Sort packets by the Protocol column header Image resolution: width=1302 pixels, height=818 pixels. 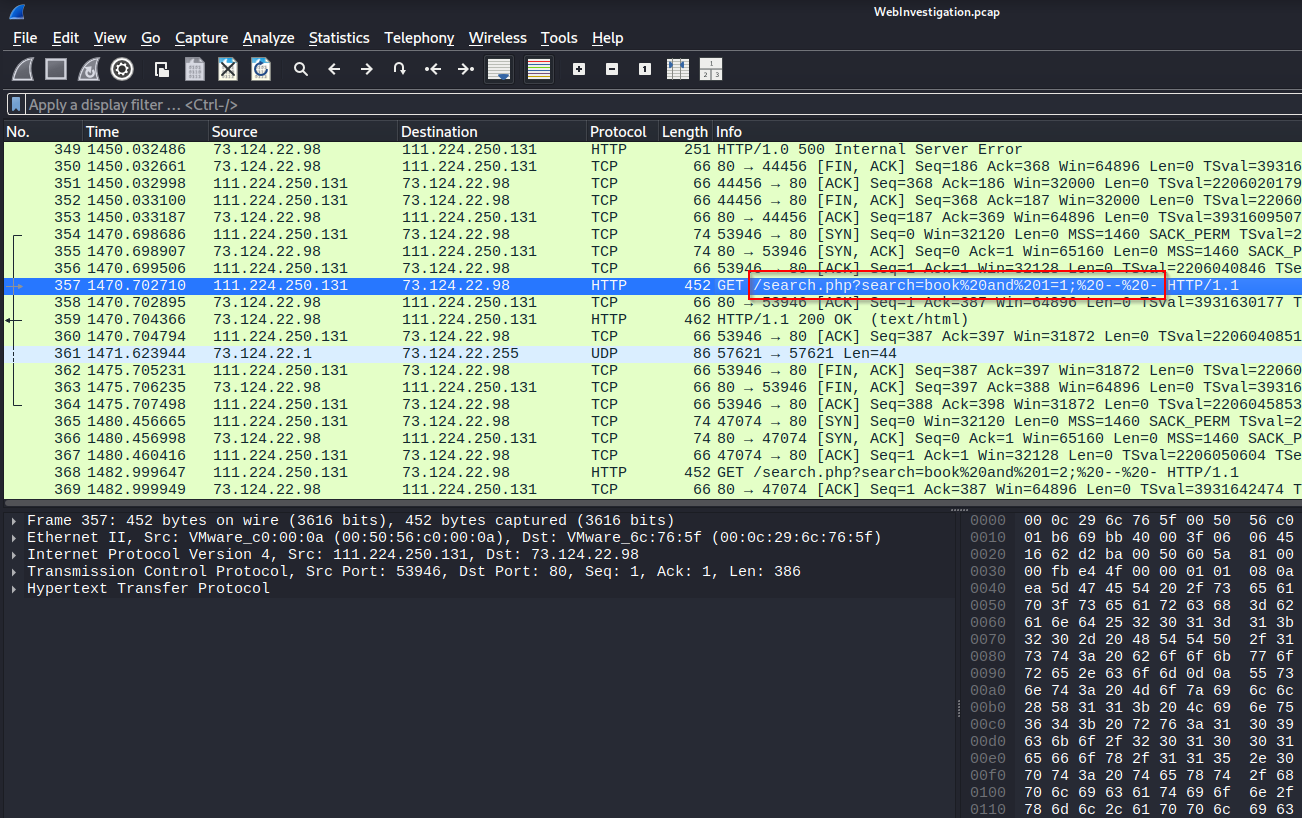(617, 132)
